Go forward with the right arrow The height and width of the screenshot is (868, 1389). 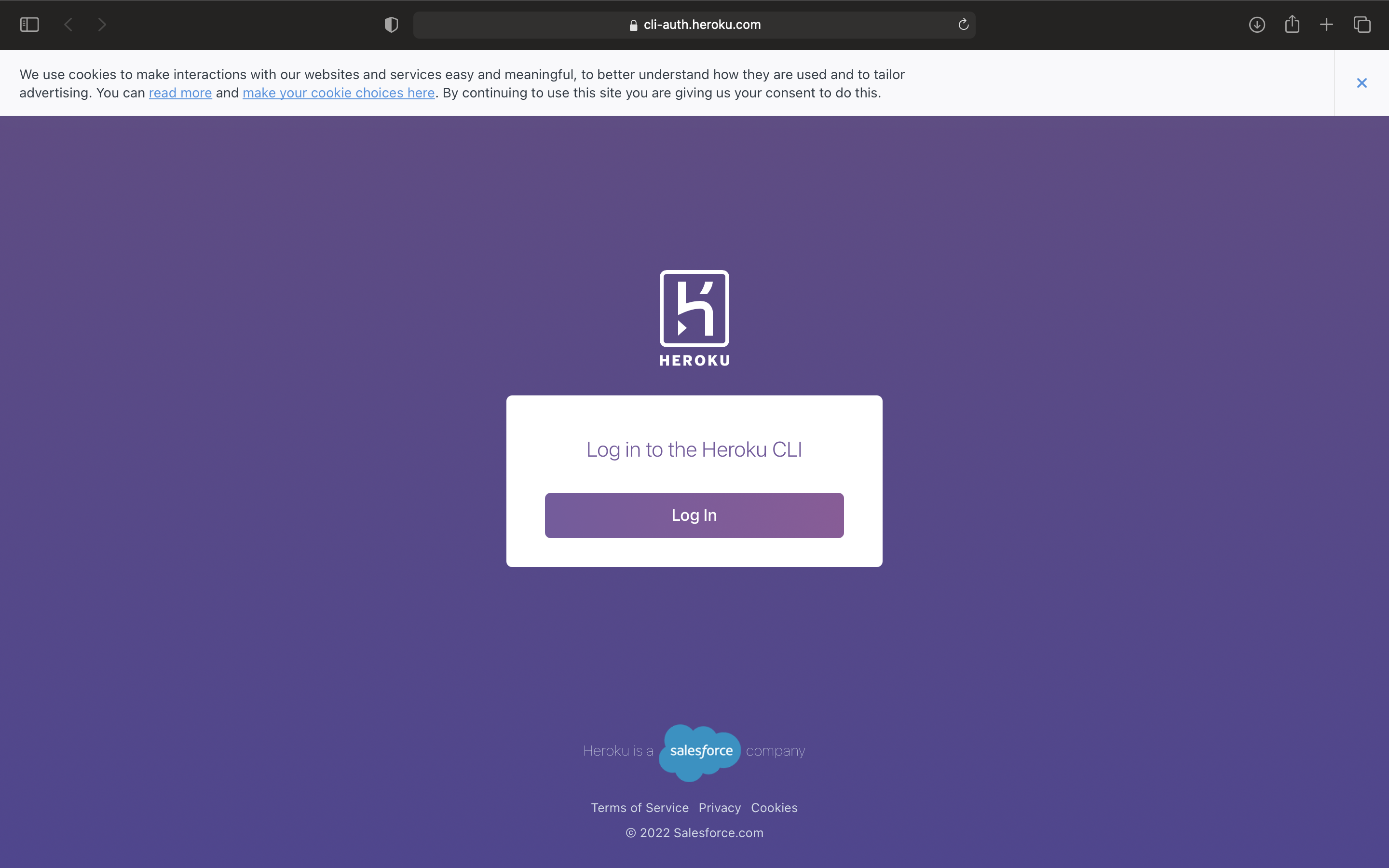click(x=102, y=25)
